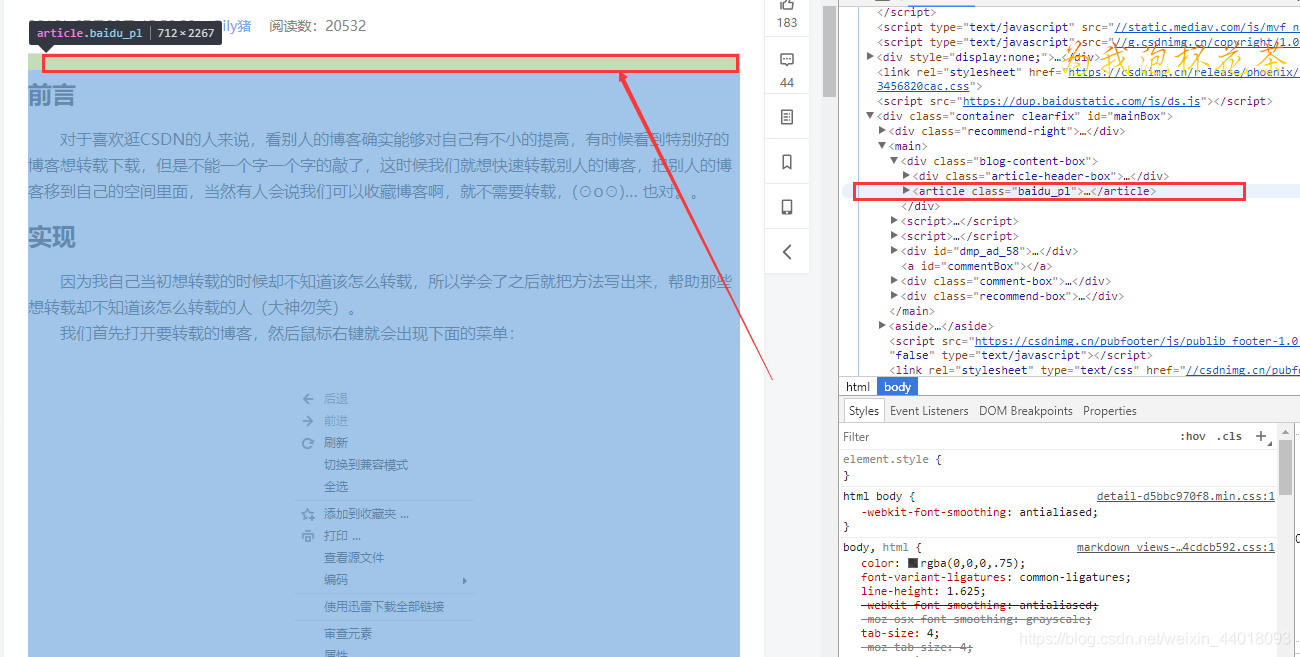
Task: Open comments via the icon showing 44
Action: pyautogui.click(x=787, y=60)
